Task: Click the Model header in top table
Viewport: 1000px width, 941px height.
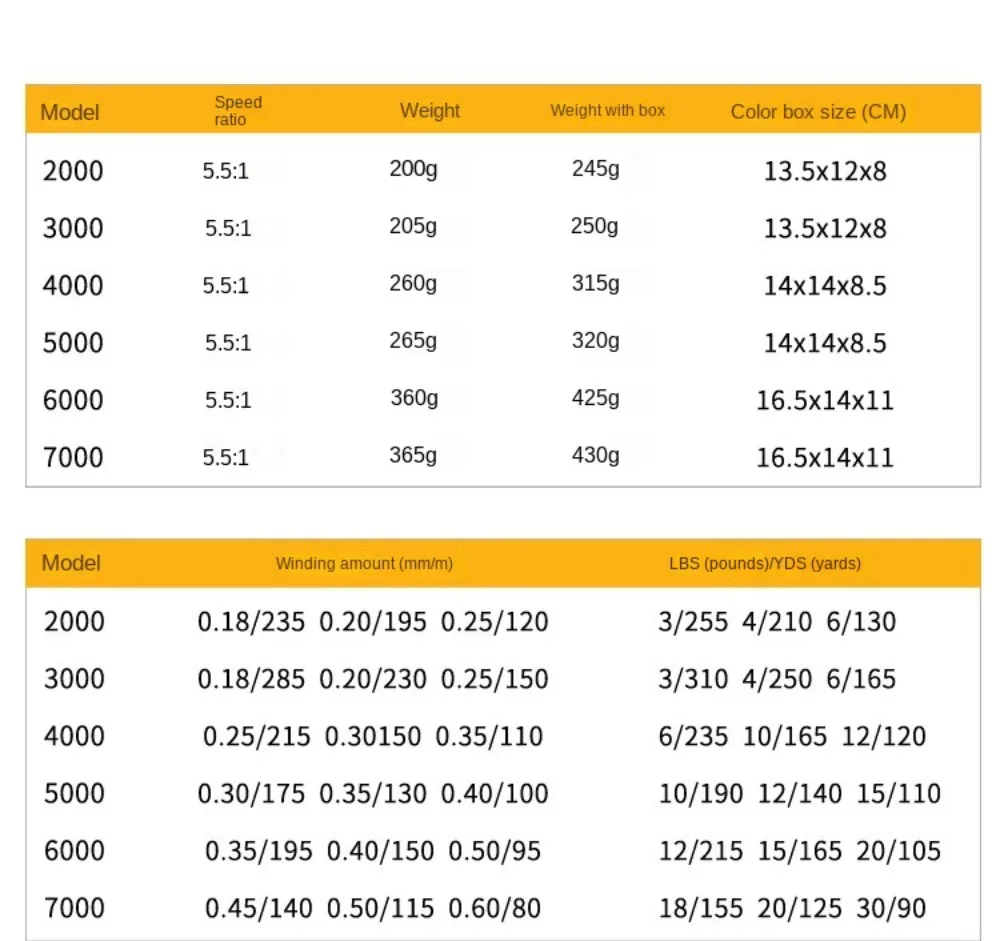Action: pos(70,112)
